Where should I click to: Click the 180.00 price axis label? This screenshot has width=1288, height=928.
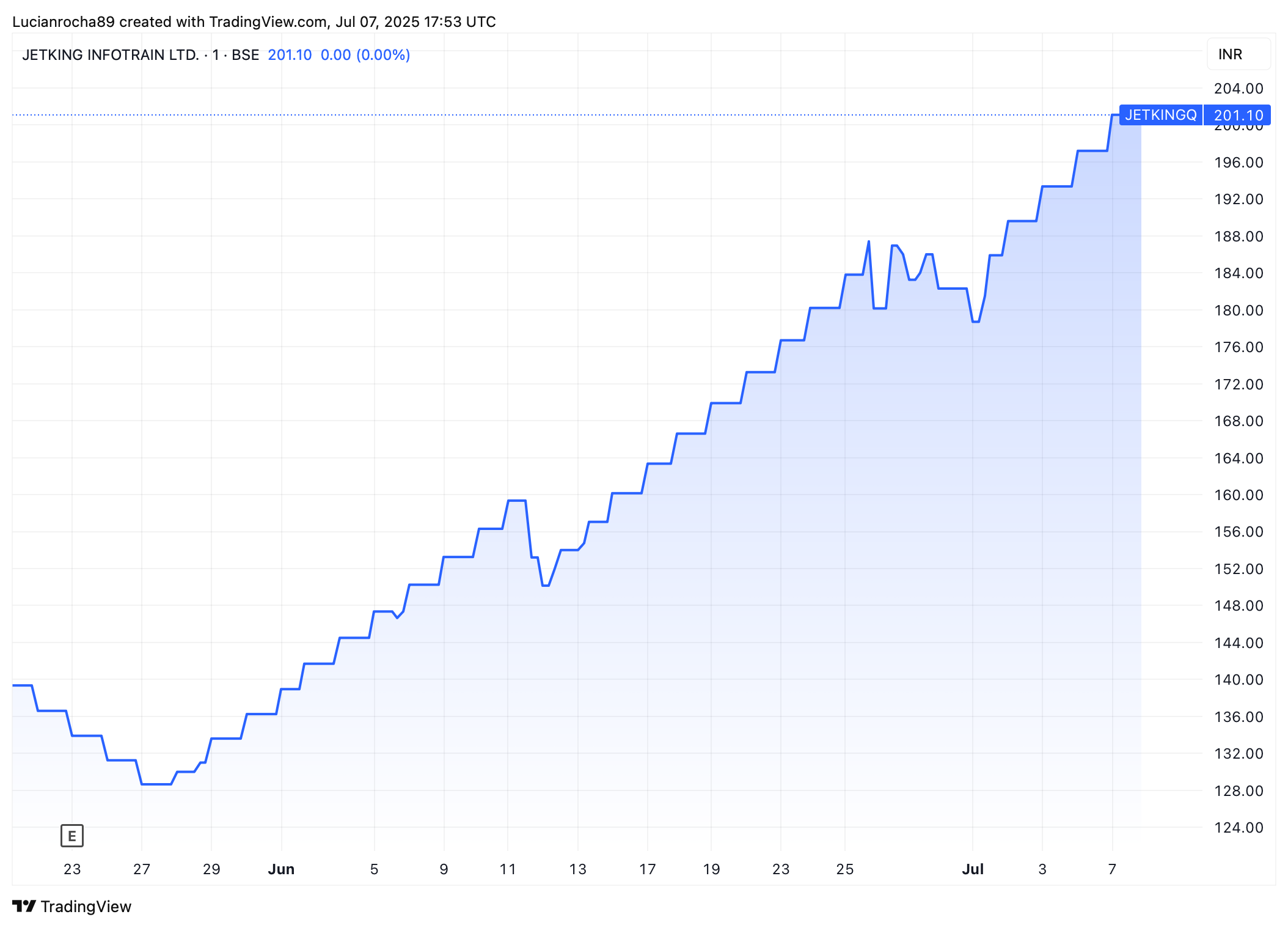point(1239,311)
